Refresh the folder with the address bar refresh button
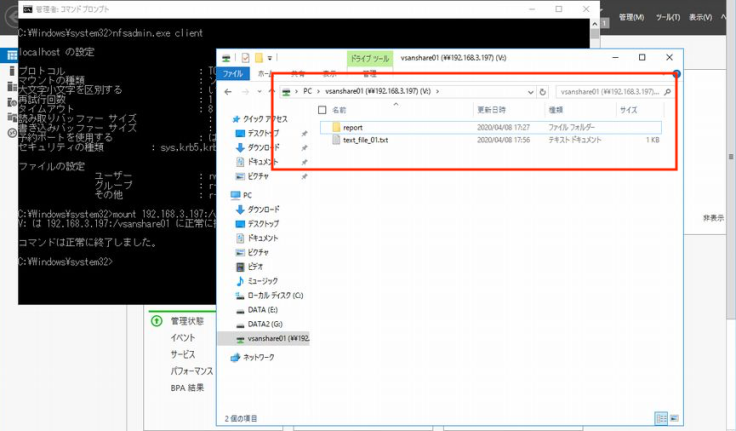The height and width of the screenshot is (431, 736). [x=543, y=92]
